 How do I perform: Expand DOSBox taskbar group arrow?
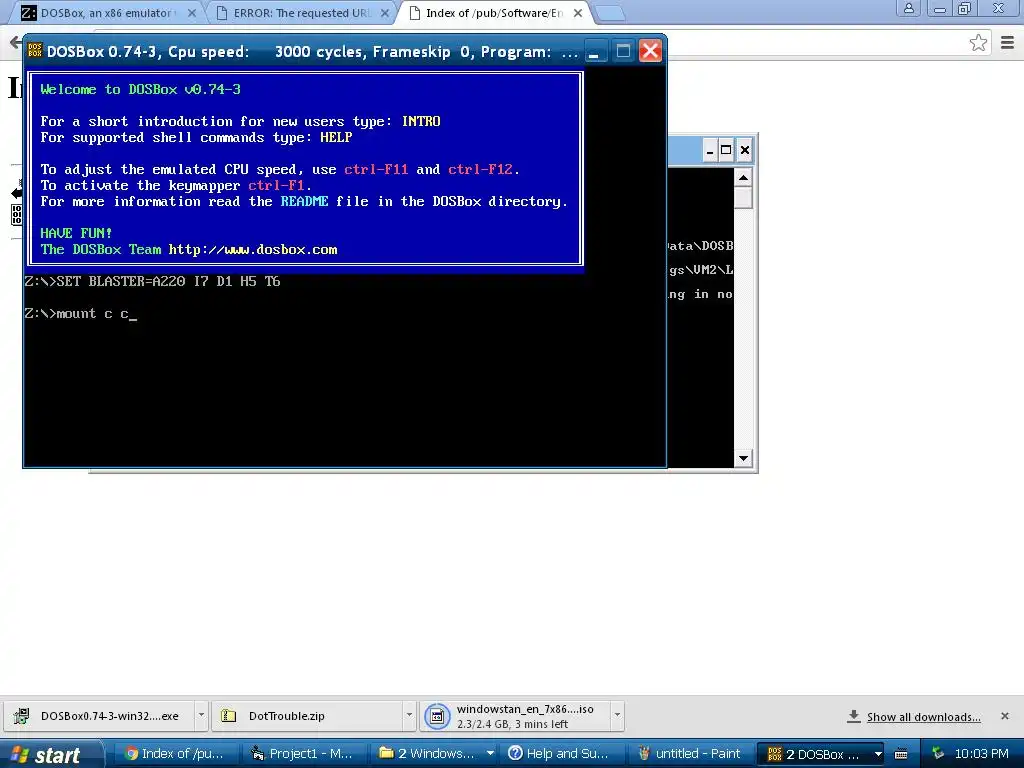click(x=878, y=754)
